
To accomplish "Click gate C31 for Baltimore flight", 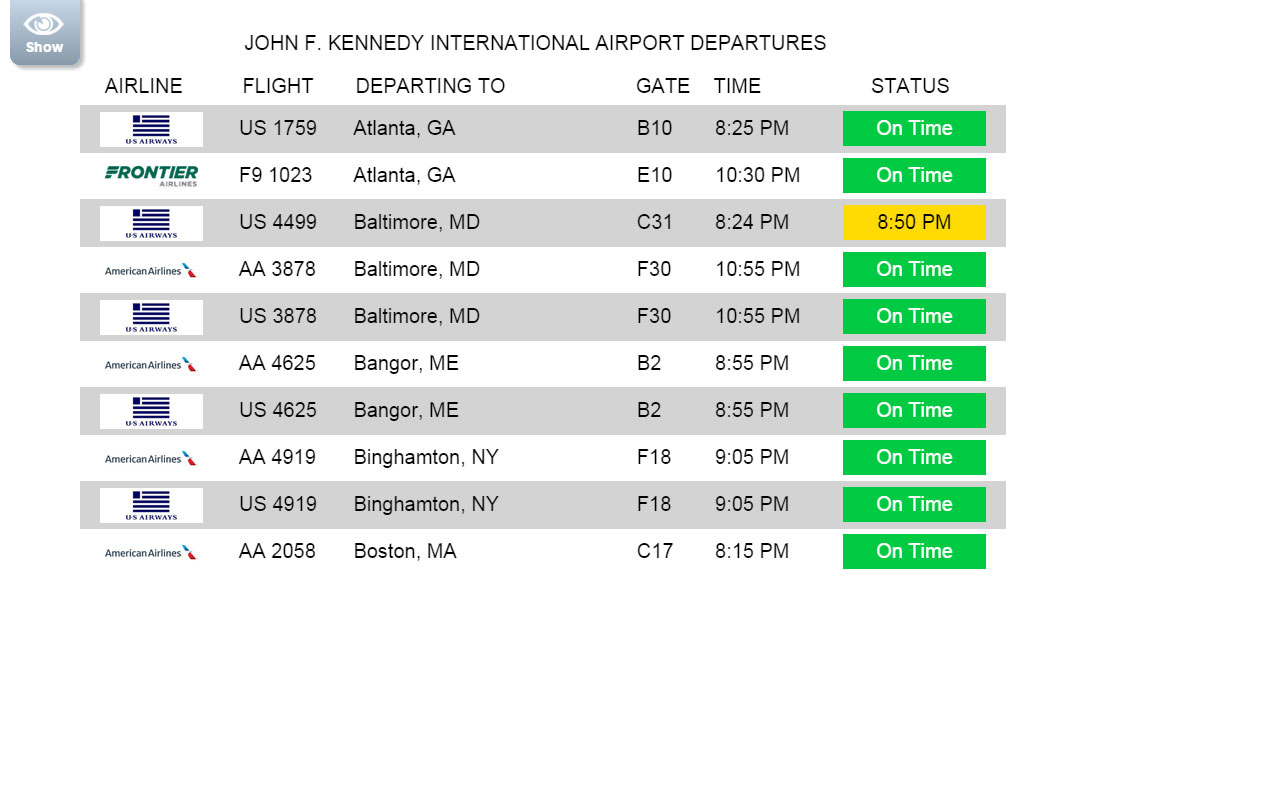I will coord(655,222).
